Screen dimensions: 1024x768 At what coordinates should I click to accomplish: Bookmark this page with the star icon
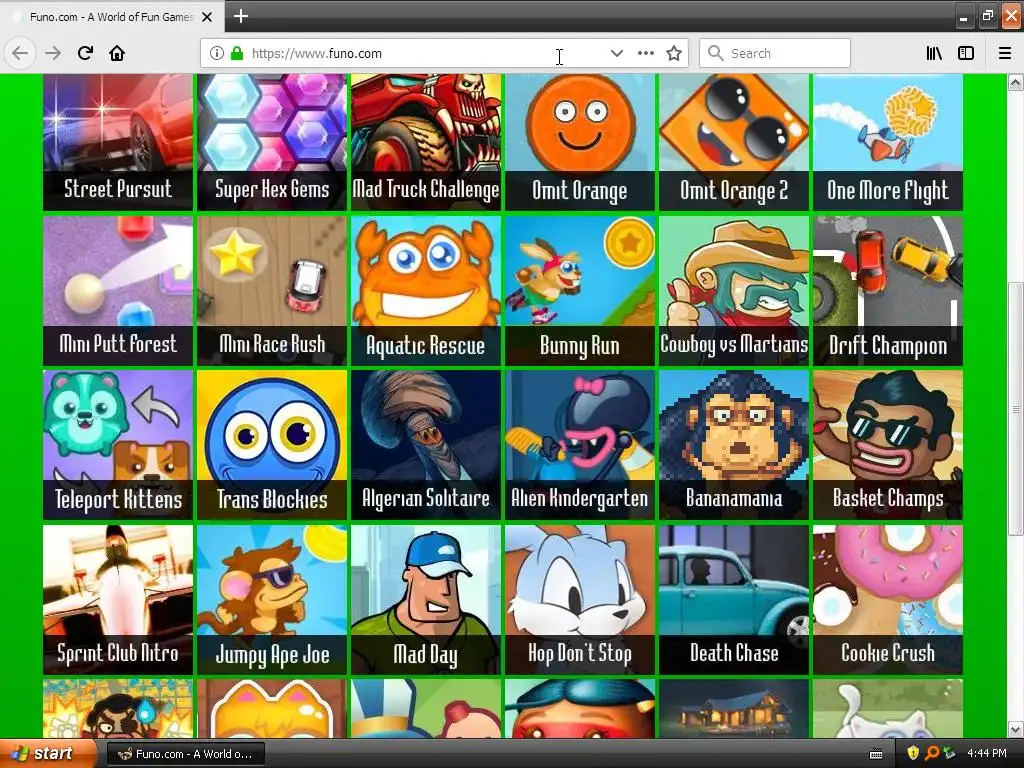pos(674,54)
